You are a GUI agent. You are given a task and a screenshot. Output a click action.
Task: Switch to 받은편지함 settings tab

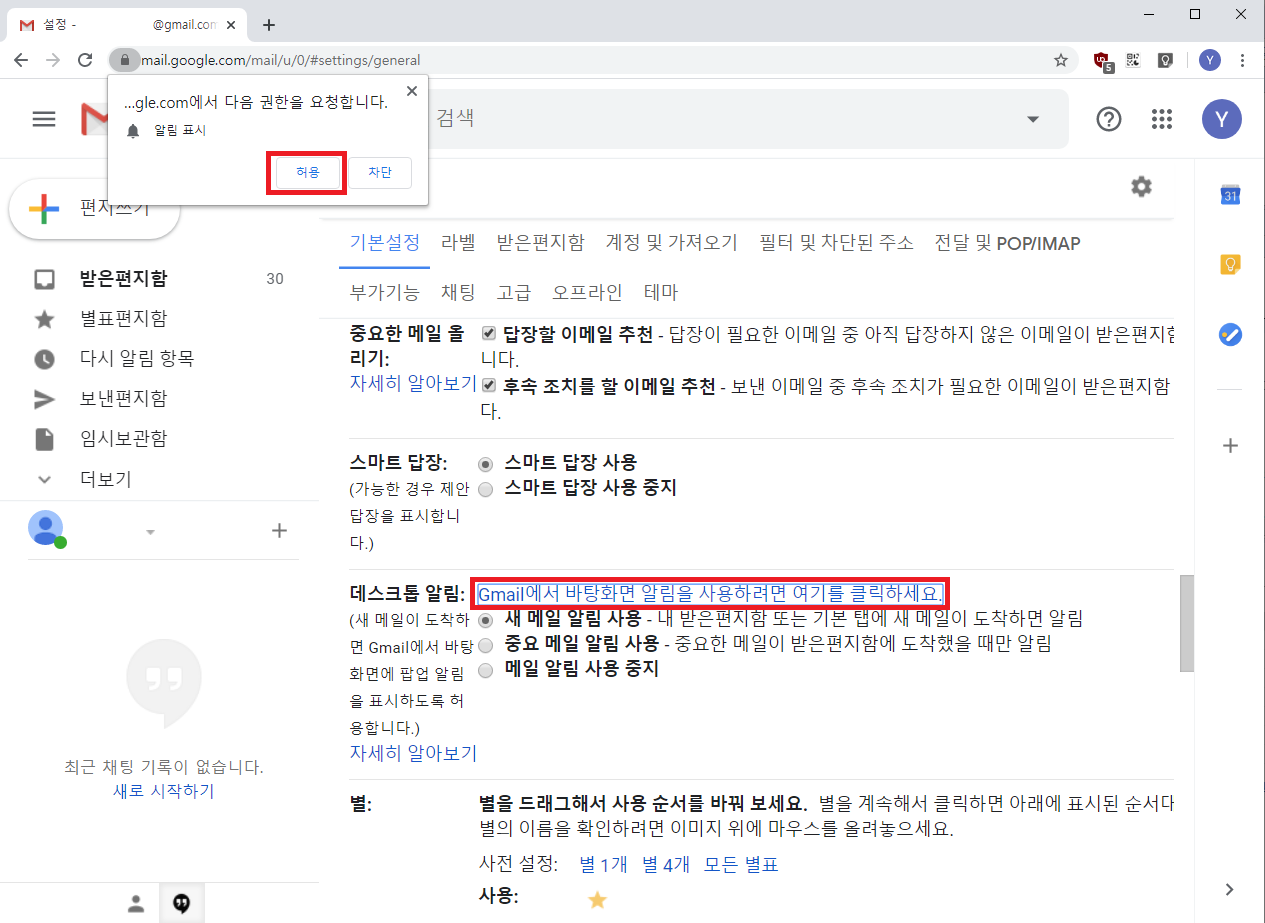(540, 243)
